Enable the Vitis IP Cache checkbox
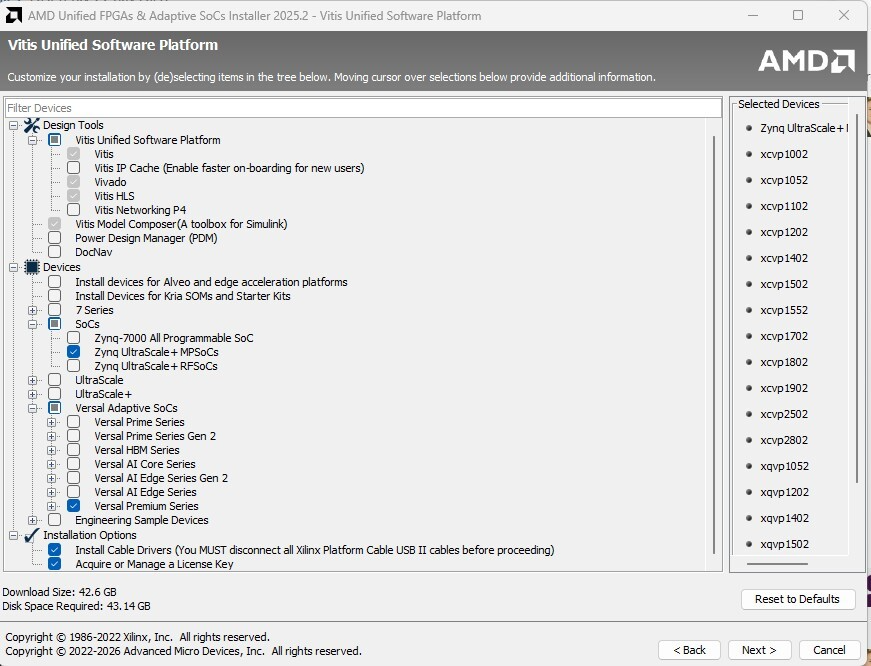Viewport: 871px width, 666px height. point(73,168)
